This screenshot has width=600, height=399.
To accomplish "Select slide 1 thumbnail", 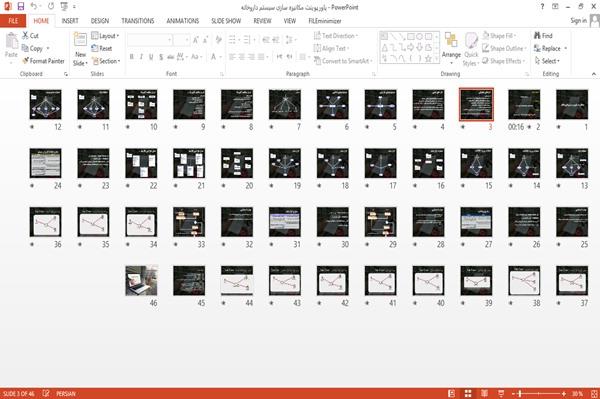I will click(x=572, y=104).
